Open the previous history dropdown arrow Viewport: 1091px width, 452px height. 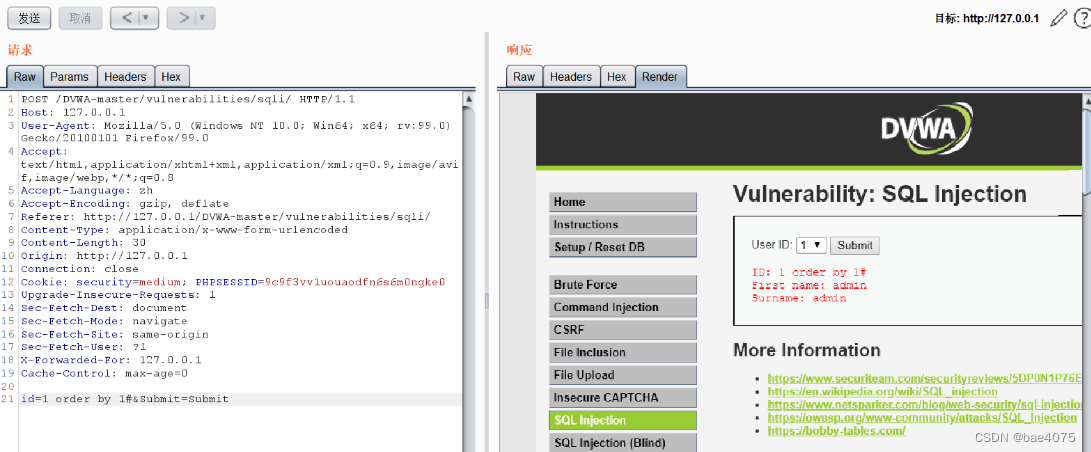[148, 18]
